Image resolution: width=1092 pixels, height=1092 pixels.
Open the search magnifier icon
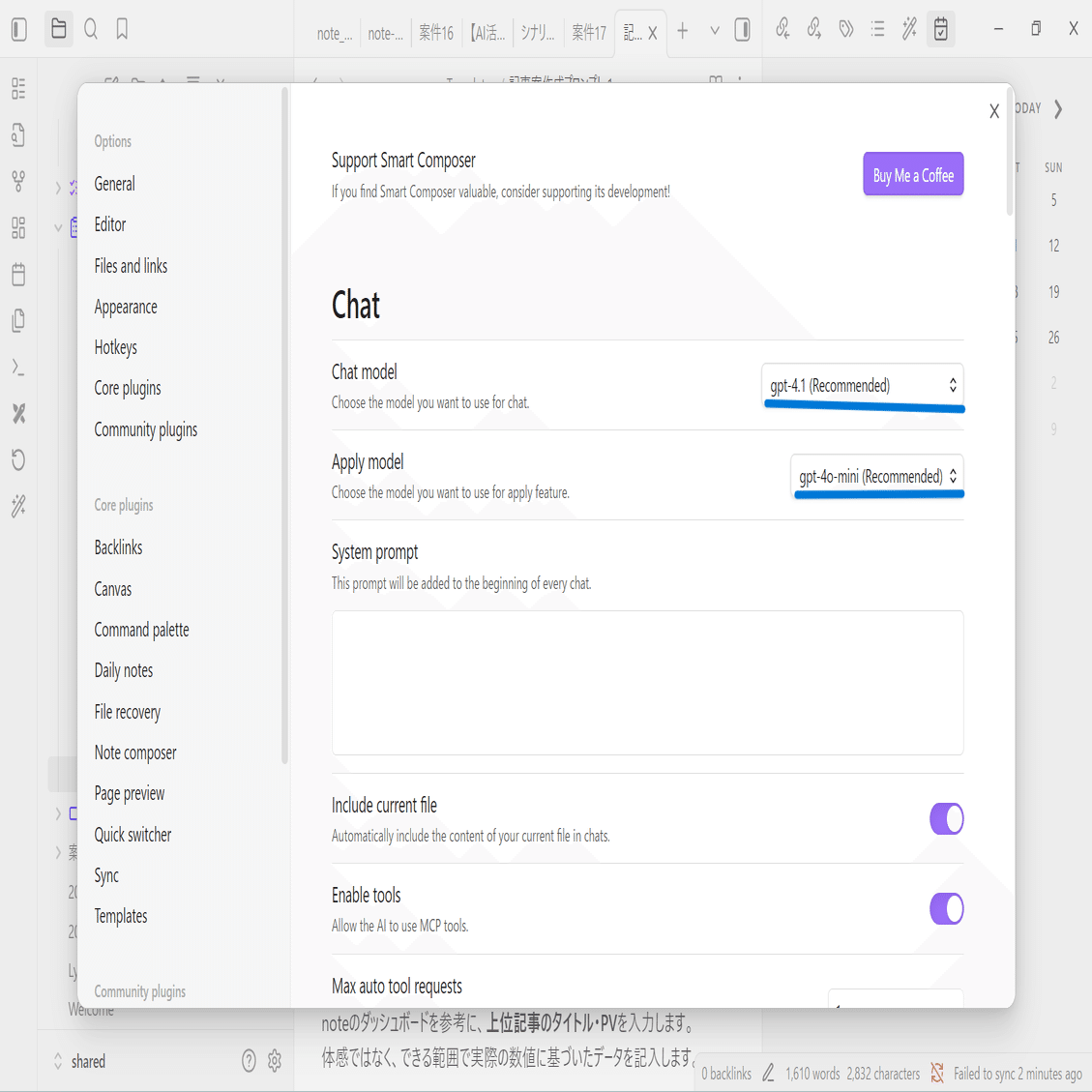pyautogui.click(x=91, y=29)
